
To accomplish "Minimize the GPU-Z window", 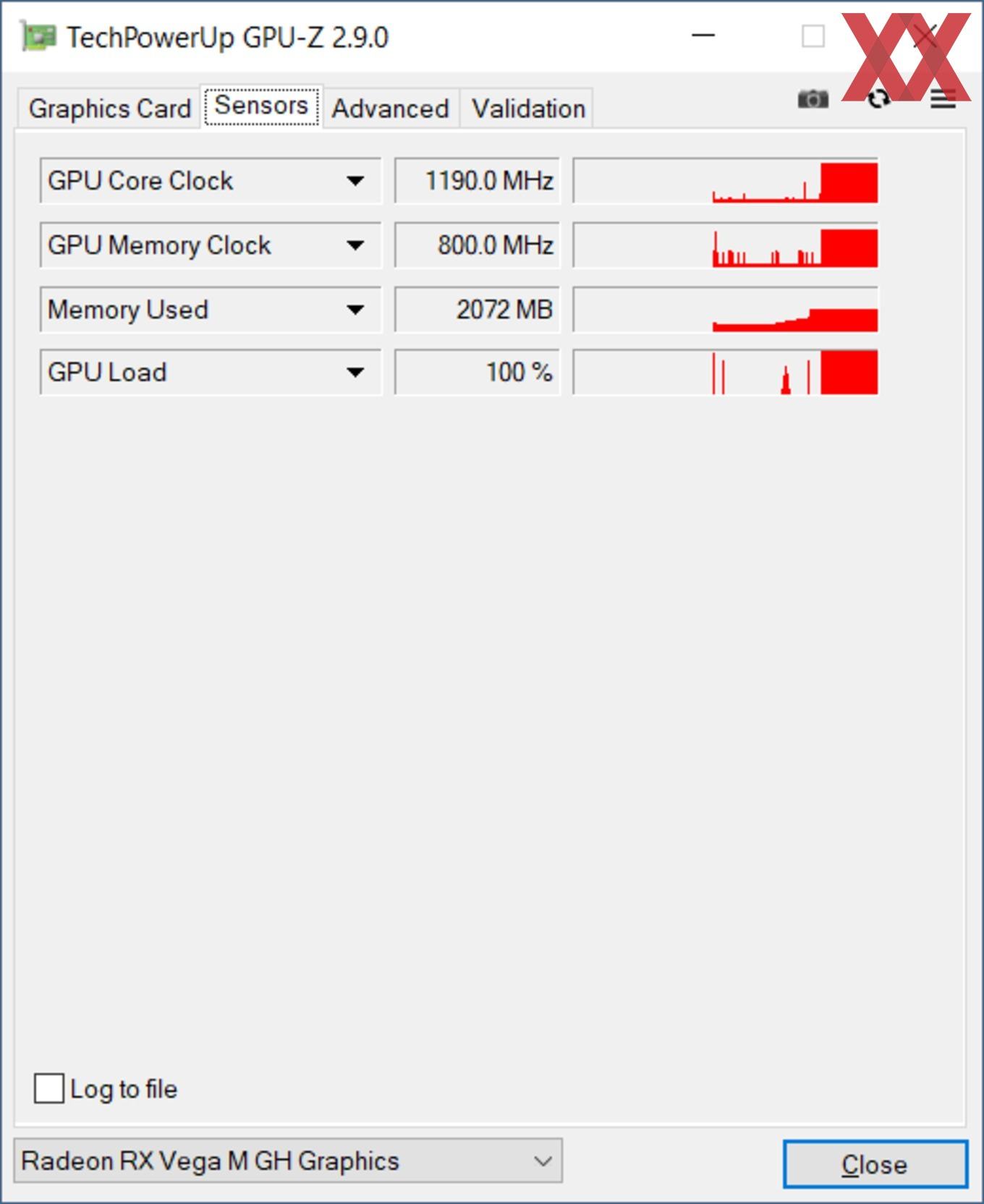I will point(703,35).
